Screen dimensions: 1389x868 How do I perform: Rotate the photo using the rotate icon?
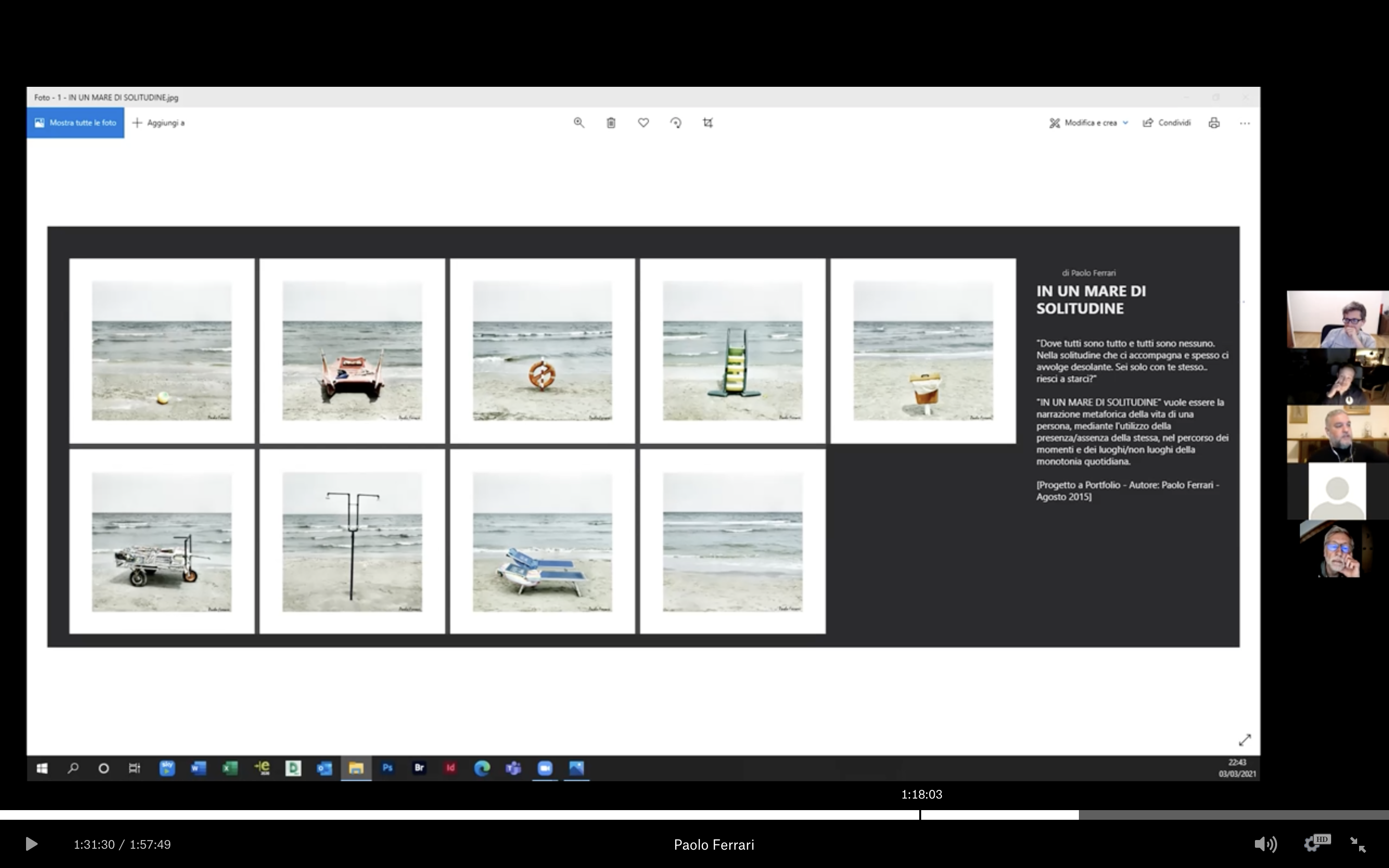676,123
